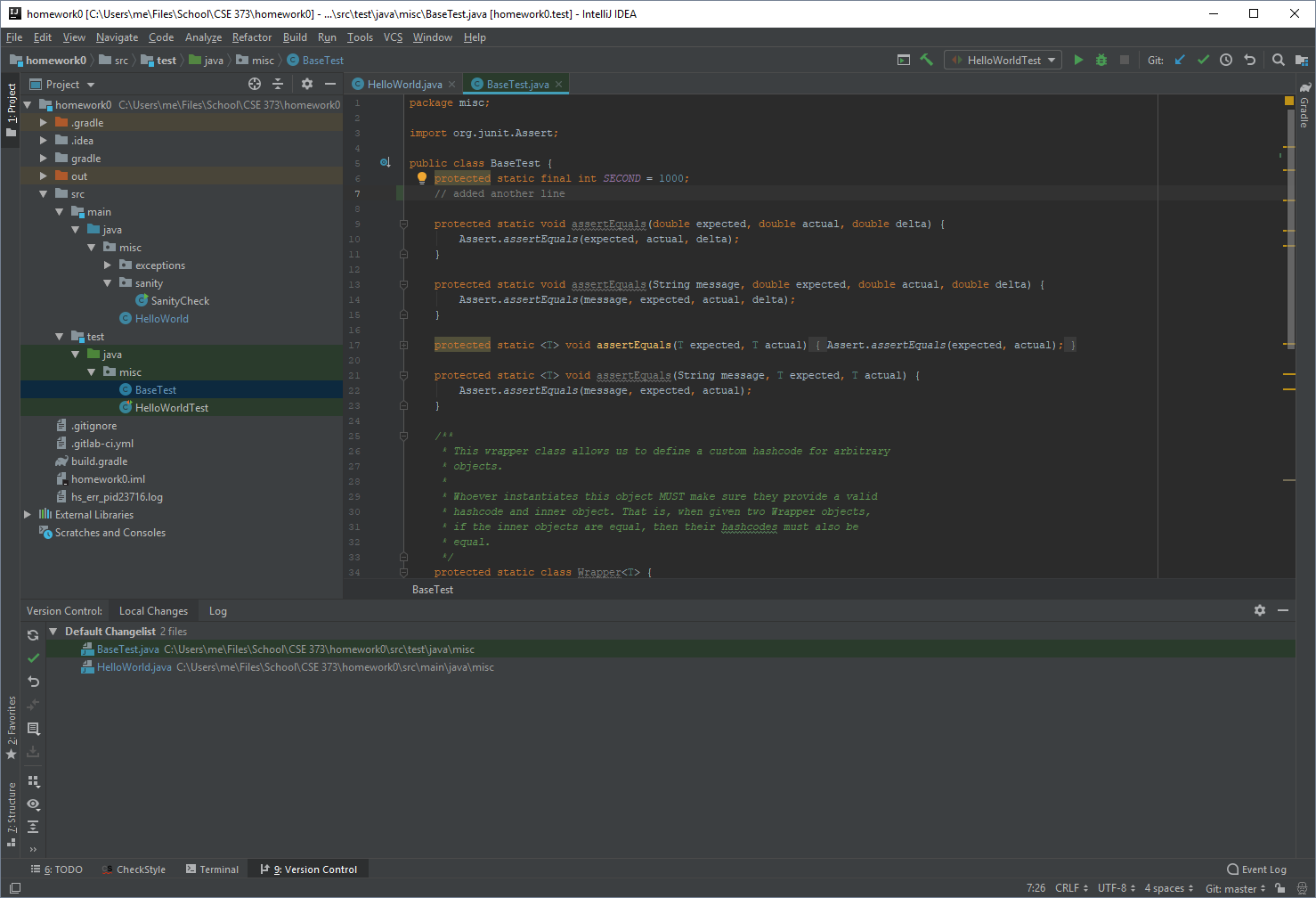The image size is (1316, 898).
Task: Collapse the Default Changelist node
Action: click(52, 631)
